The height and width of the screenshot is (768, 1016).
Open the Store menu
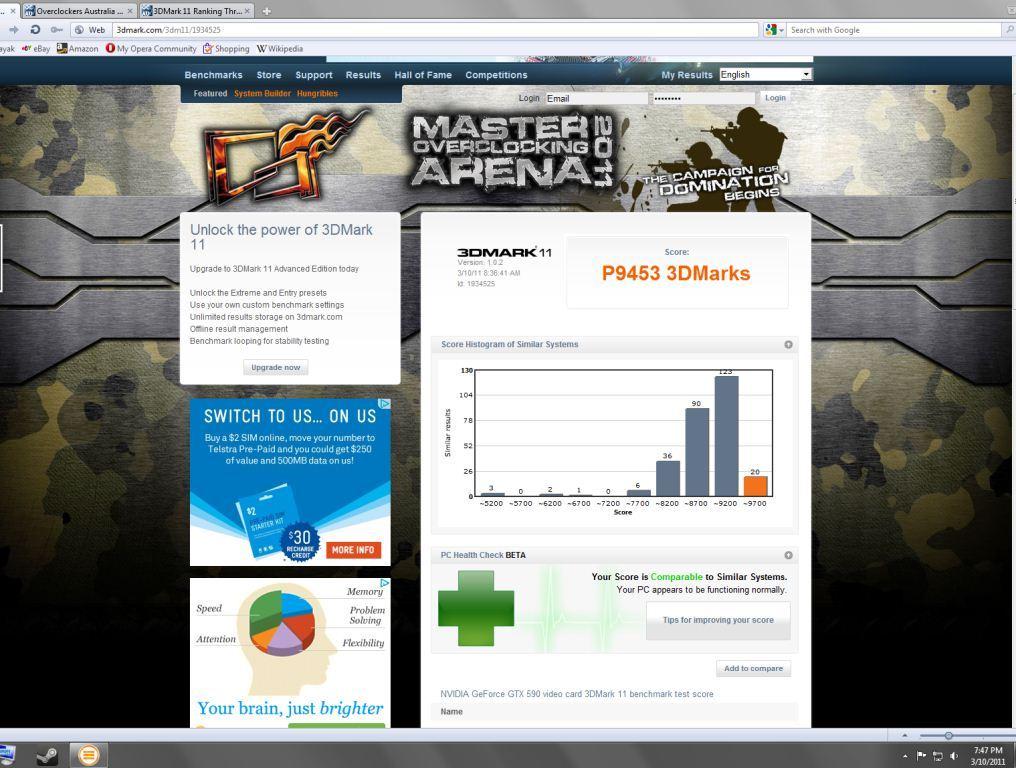pyautogui.click(x=269, y=75)
